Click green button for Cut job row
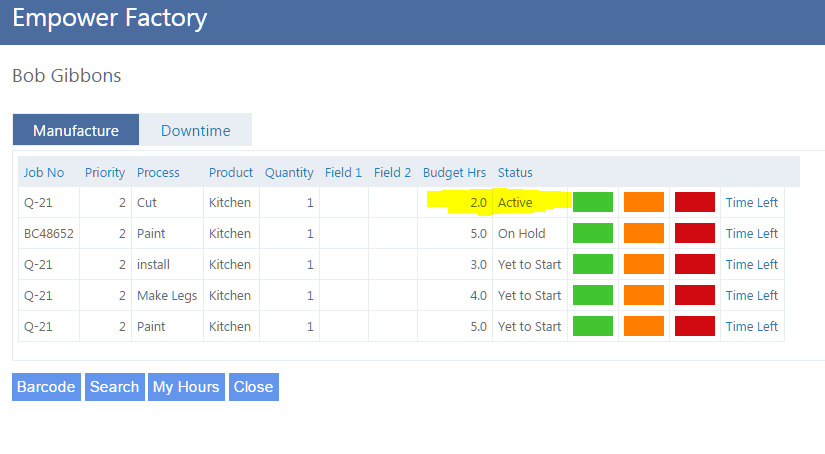Screen dimensions: 825x454 click(592, 202)
